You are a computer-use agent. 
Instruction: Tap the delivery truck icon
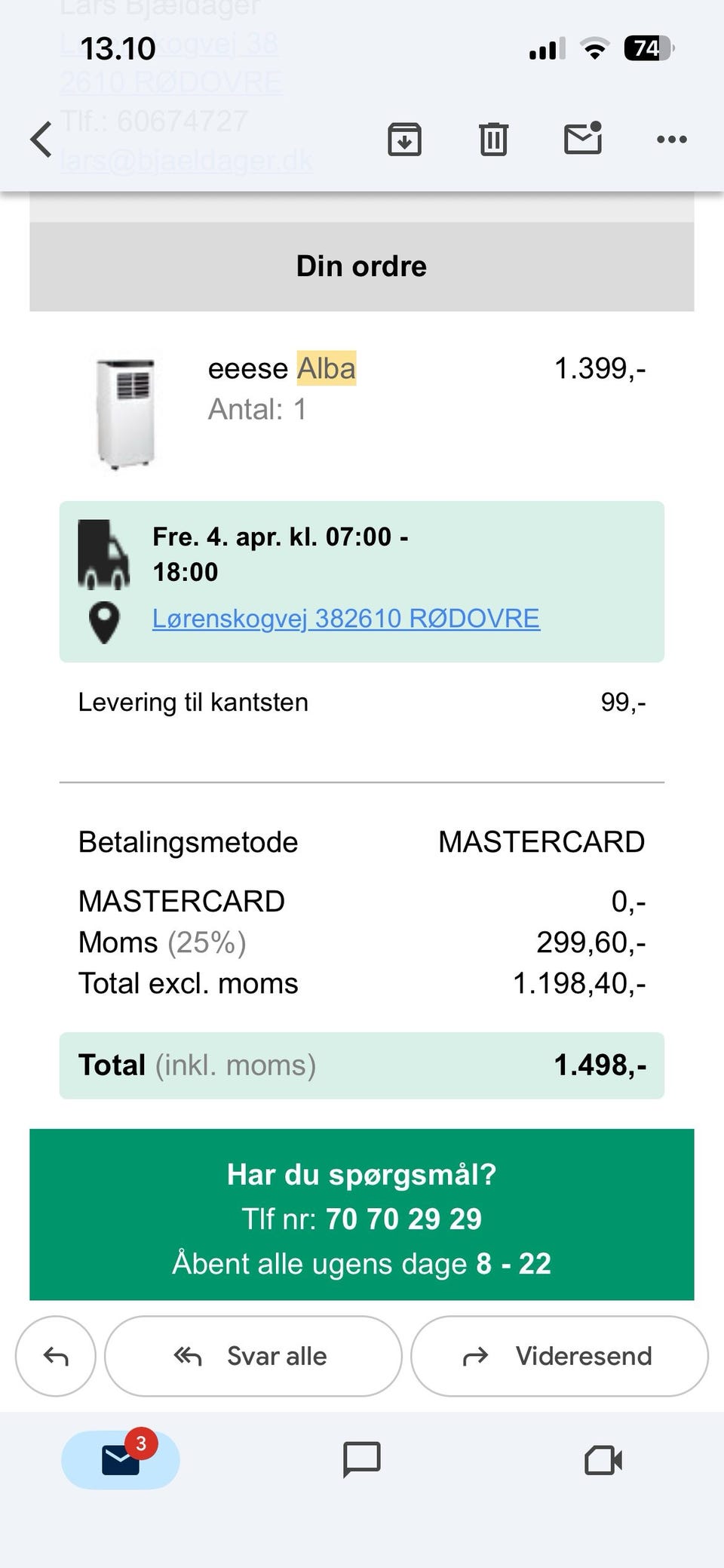(103, 555)
